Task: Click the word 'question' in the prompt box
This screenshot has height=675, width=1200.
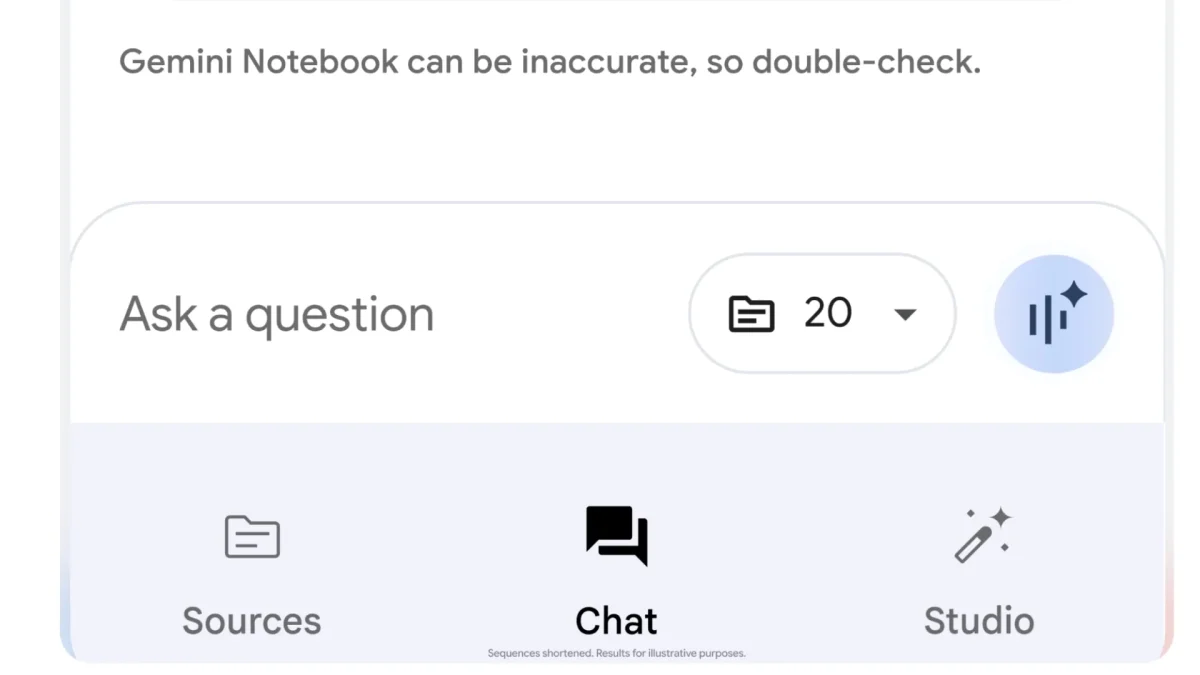Action: coord(340,317)
